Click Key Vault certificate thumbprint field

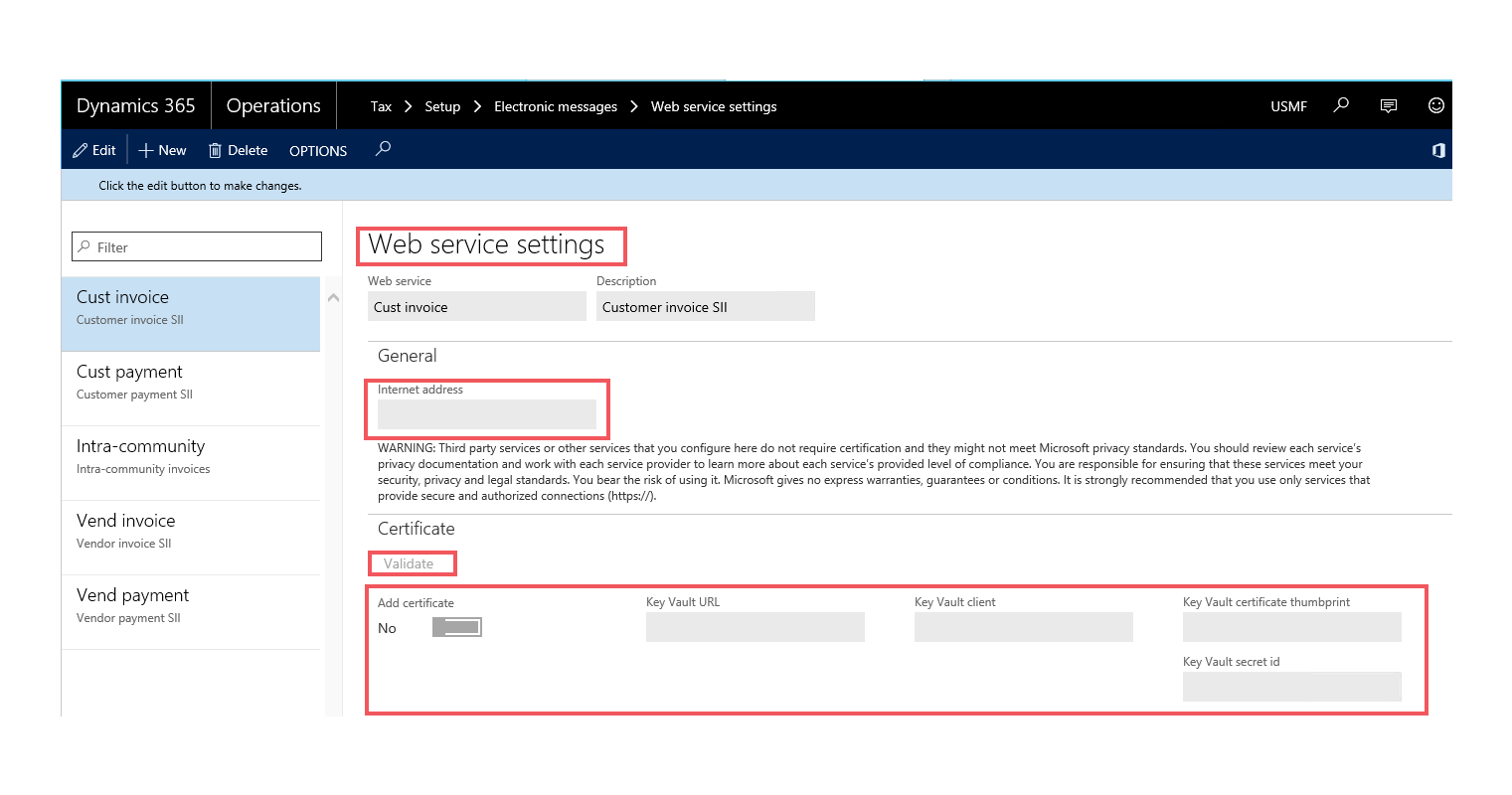1292,627
